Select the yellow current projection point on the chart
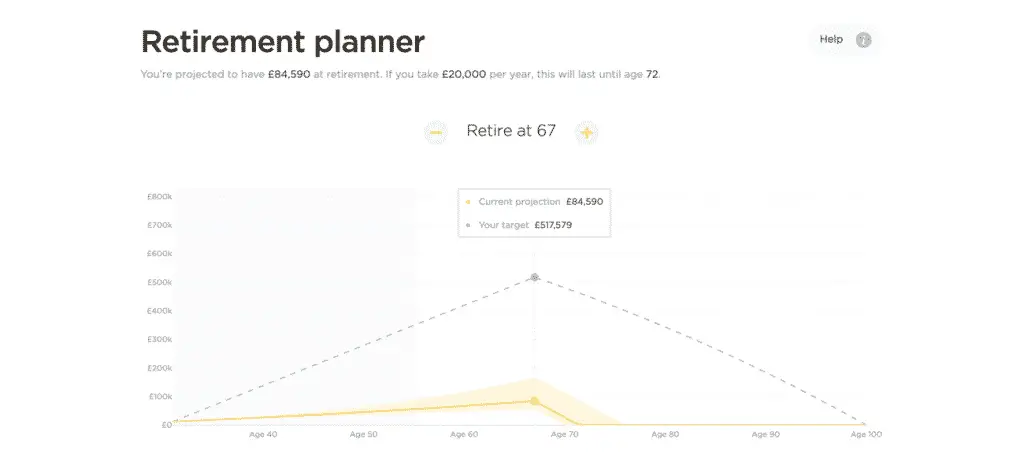The height and width of the screenshot is (473, 1024). click(x=534, y=400)
